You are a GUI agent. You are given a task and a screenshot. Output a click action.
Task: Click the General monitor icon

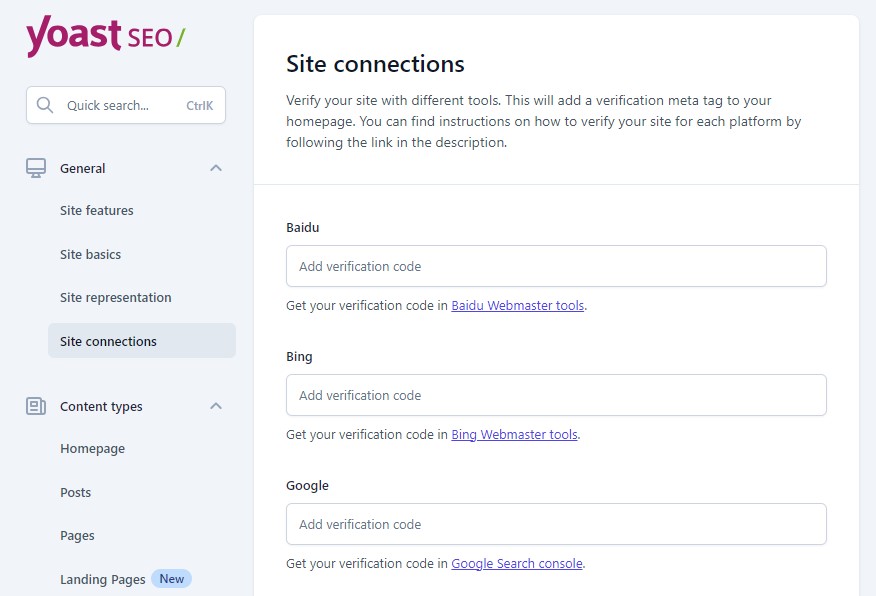coord(36,168)
